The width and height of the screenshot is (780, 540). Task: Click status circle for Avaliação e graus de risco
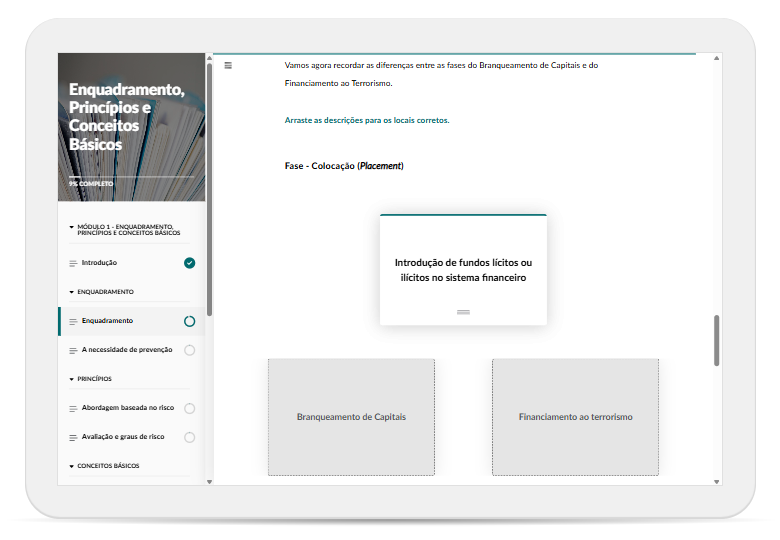pyautogui.click(x=190, y=437)
